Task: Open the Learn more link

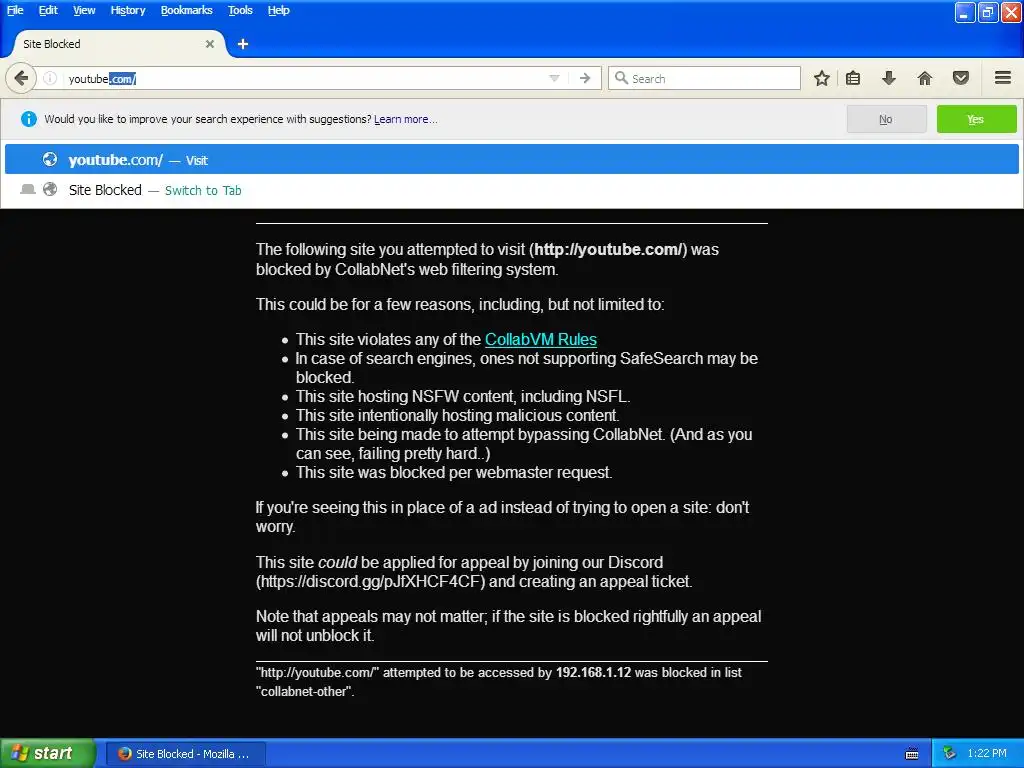Action: (405, 120)
